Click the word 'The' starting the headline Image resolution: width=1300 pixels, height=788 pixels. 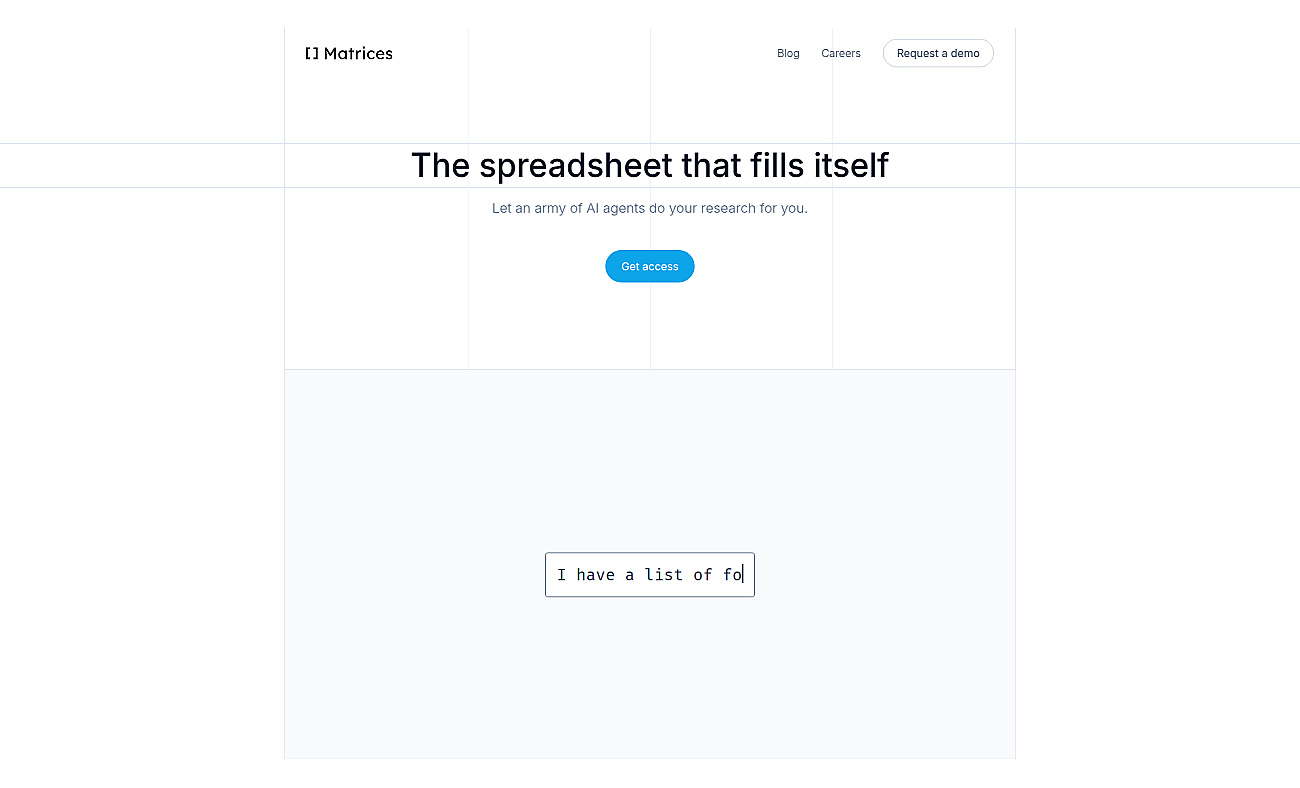point(441,165)
